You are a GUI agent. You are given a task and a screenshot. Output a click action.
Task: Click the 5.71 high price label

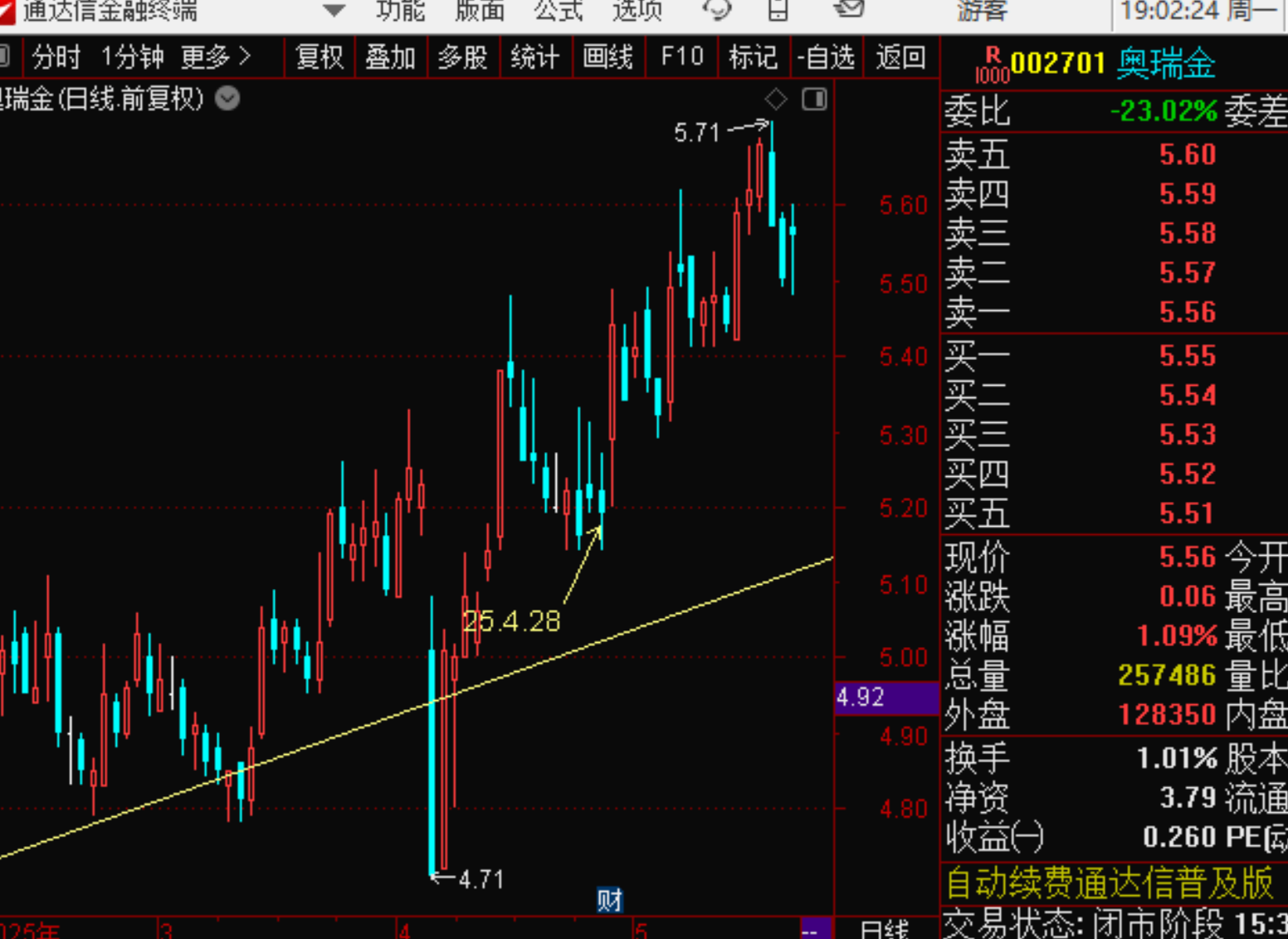697,133
